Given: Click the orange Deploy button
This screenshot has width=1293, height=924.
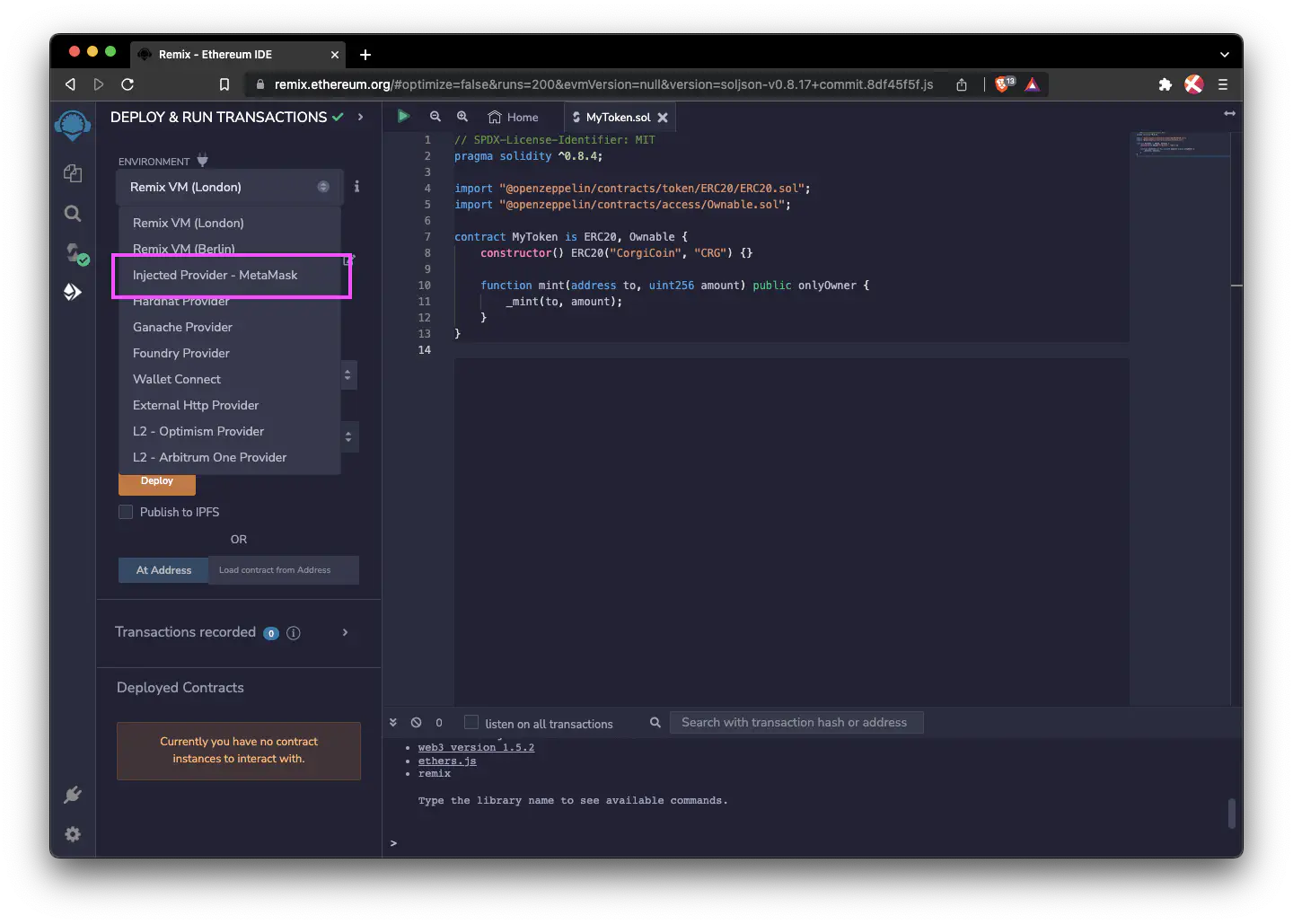Looking at the screenshot, I should (x=157, y=482).
